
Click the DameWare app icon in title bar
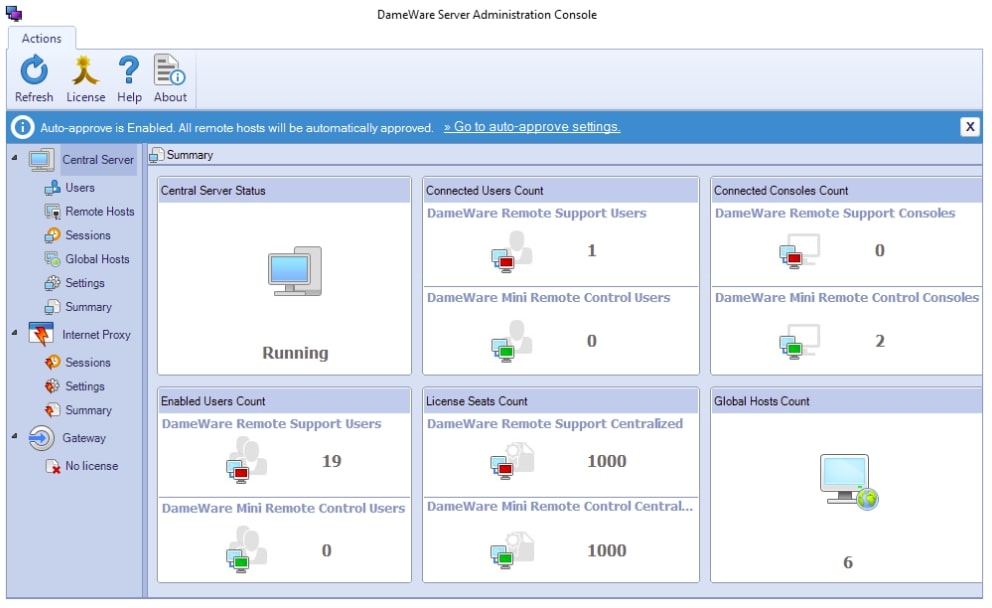tap(14, 13)
